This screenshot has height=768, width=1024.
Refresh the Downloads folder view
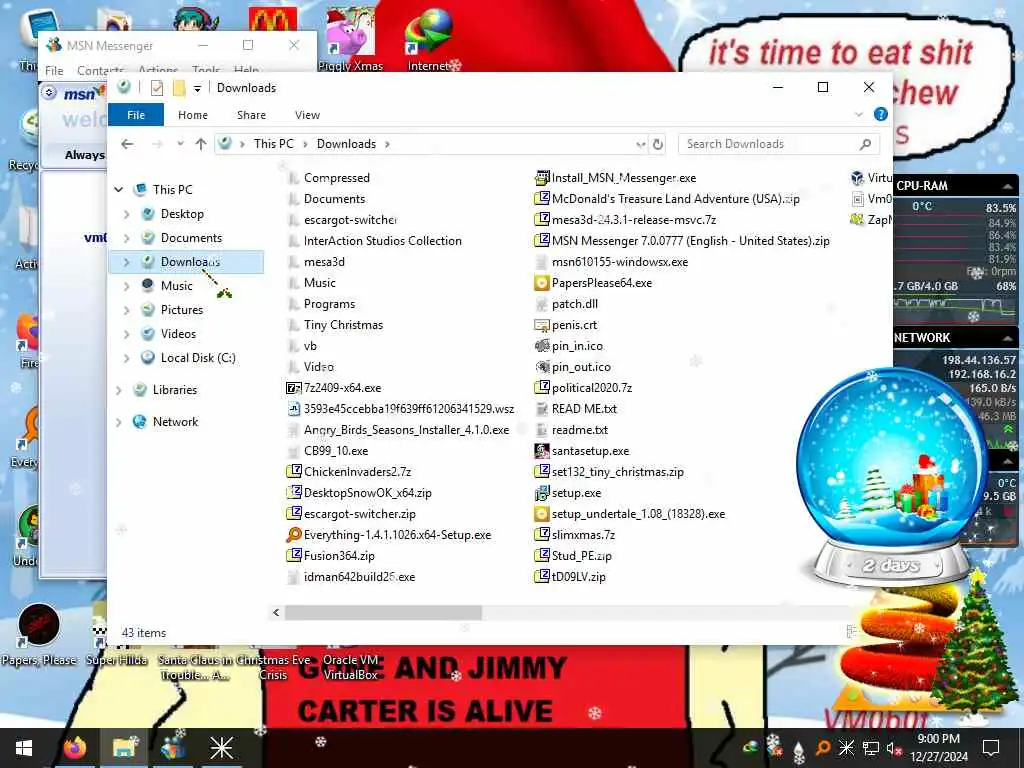(x=658, y=144)
